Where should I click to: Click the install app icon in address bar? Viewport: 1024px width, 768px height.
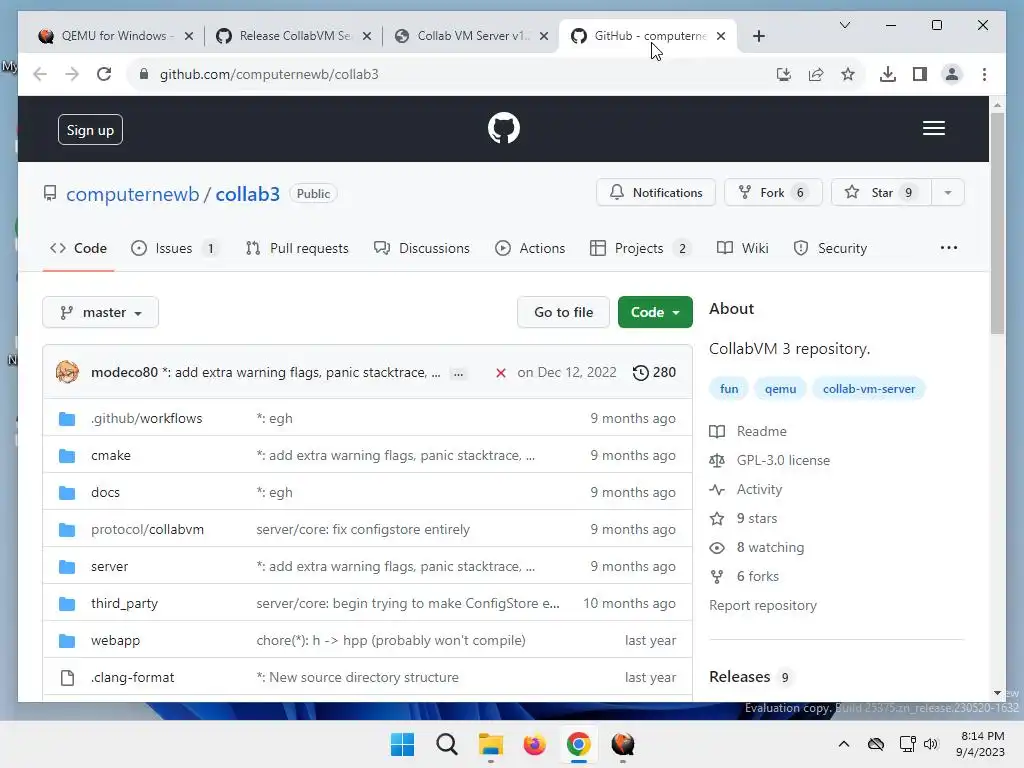(784, 74)
